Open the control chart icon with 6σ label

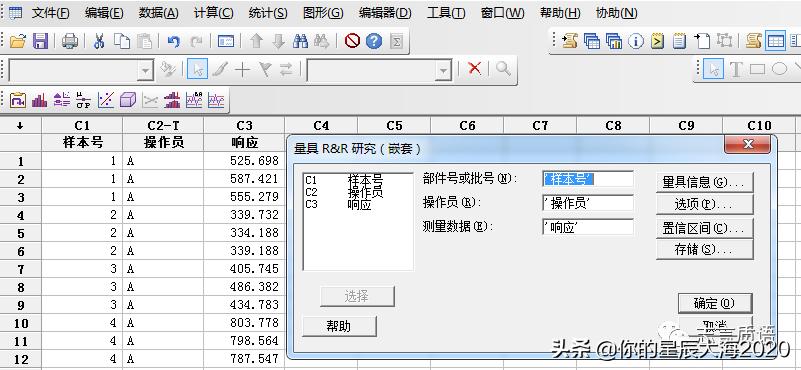click(x=194, y=100)
